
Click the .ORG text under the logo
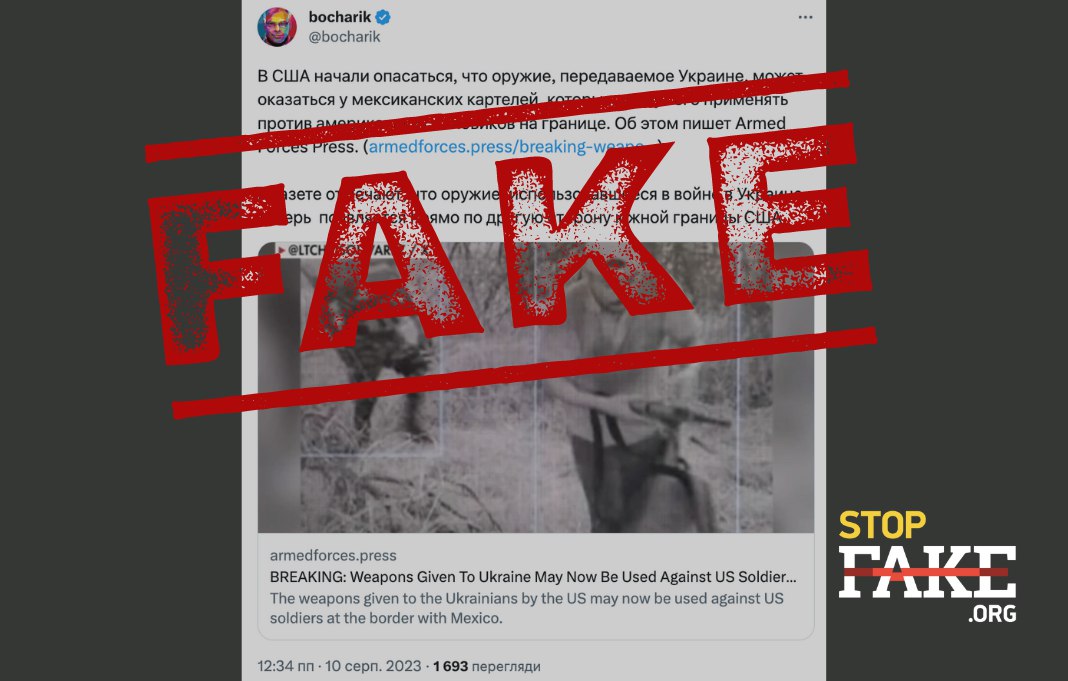992,613
